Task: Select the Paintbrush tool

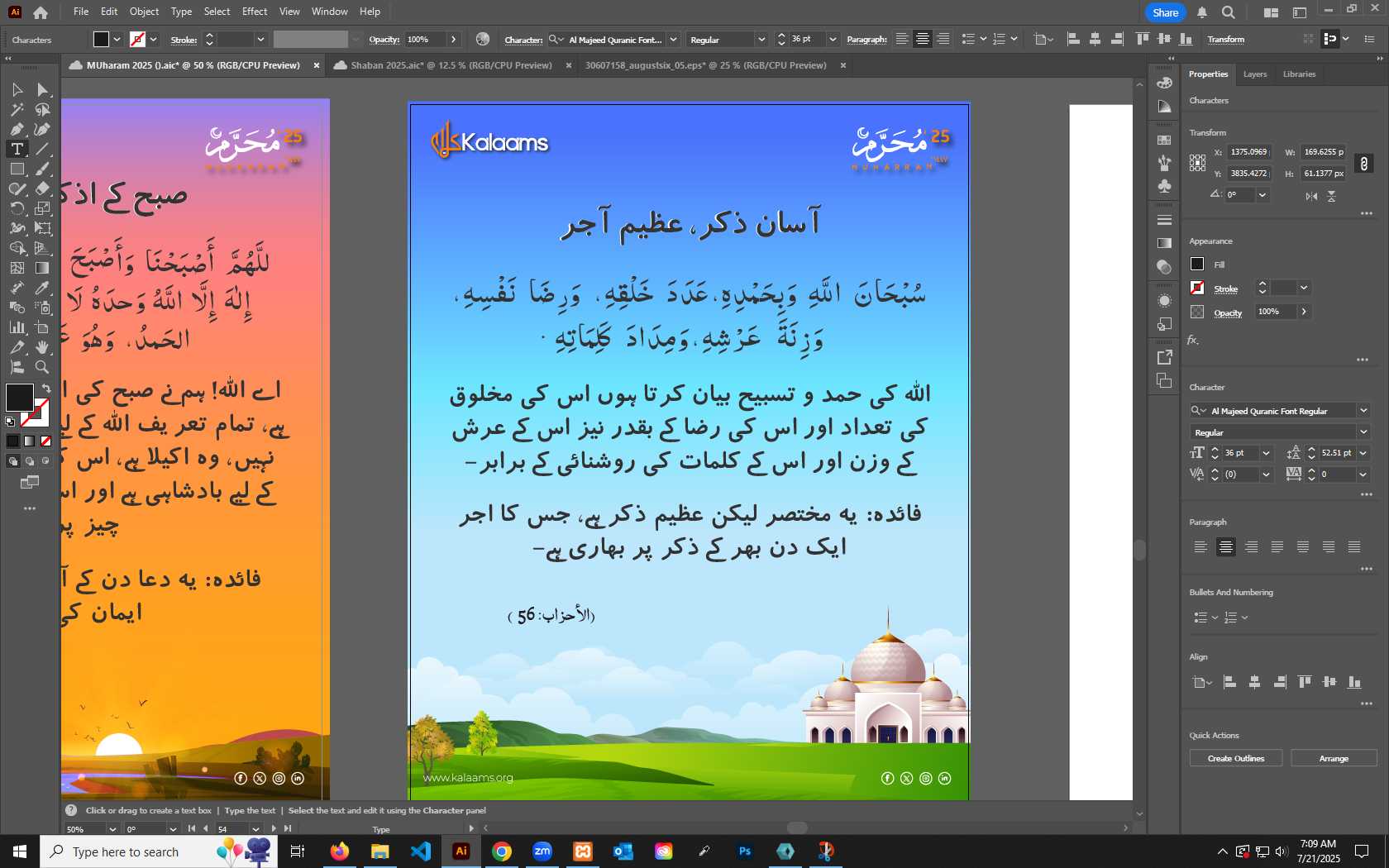Action: (x=42, y=169)
